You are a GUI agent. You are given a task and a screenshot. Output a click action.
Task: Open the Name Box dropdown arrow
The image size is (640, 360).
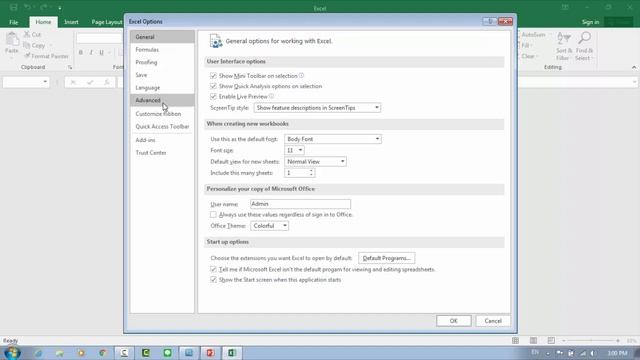[x=45, y=82]
